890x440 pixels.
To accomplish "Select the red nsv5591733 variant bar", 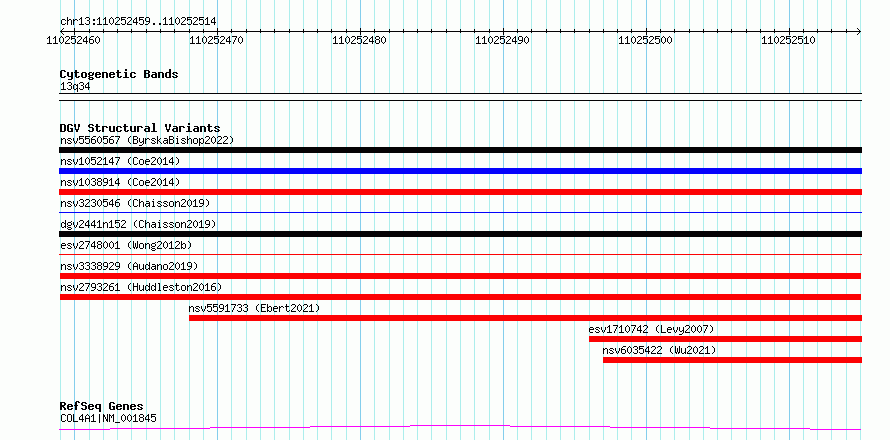I will point(525,318).
